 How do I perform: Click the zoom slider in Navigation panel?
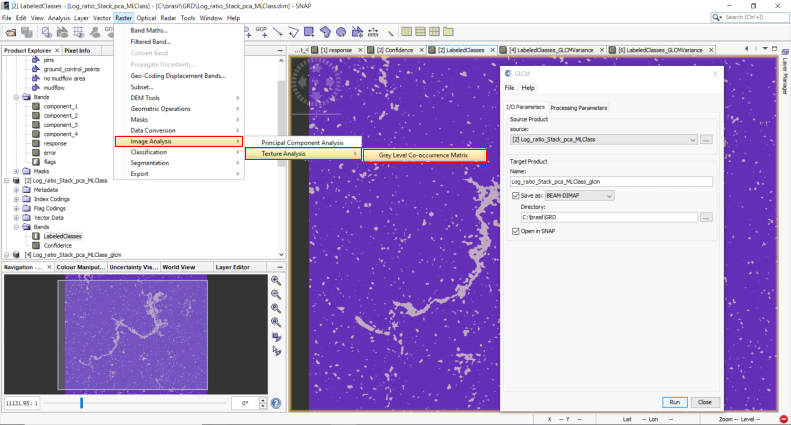81,403
